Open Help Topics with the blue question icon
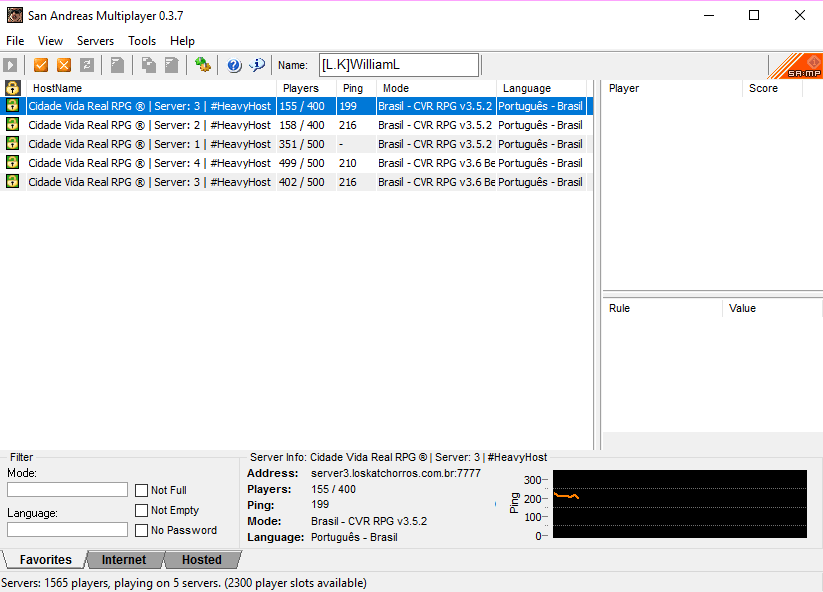 [x=234, y=65]
